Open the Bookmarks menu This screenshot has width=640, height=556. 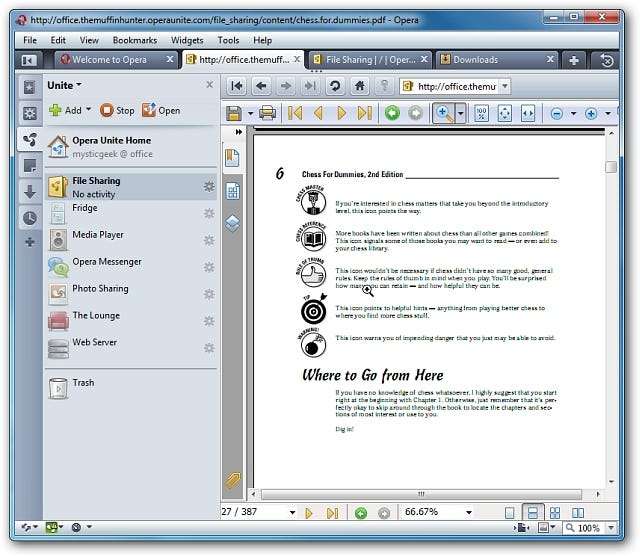click(134, 40)
